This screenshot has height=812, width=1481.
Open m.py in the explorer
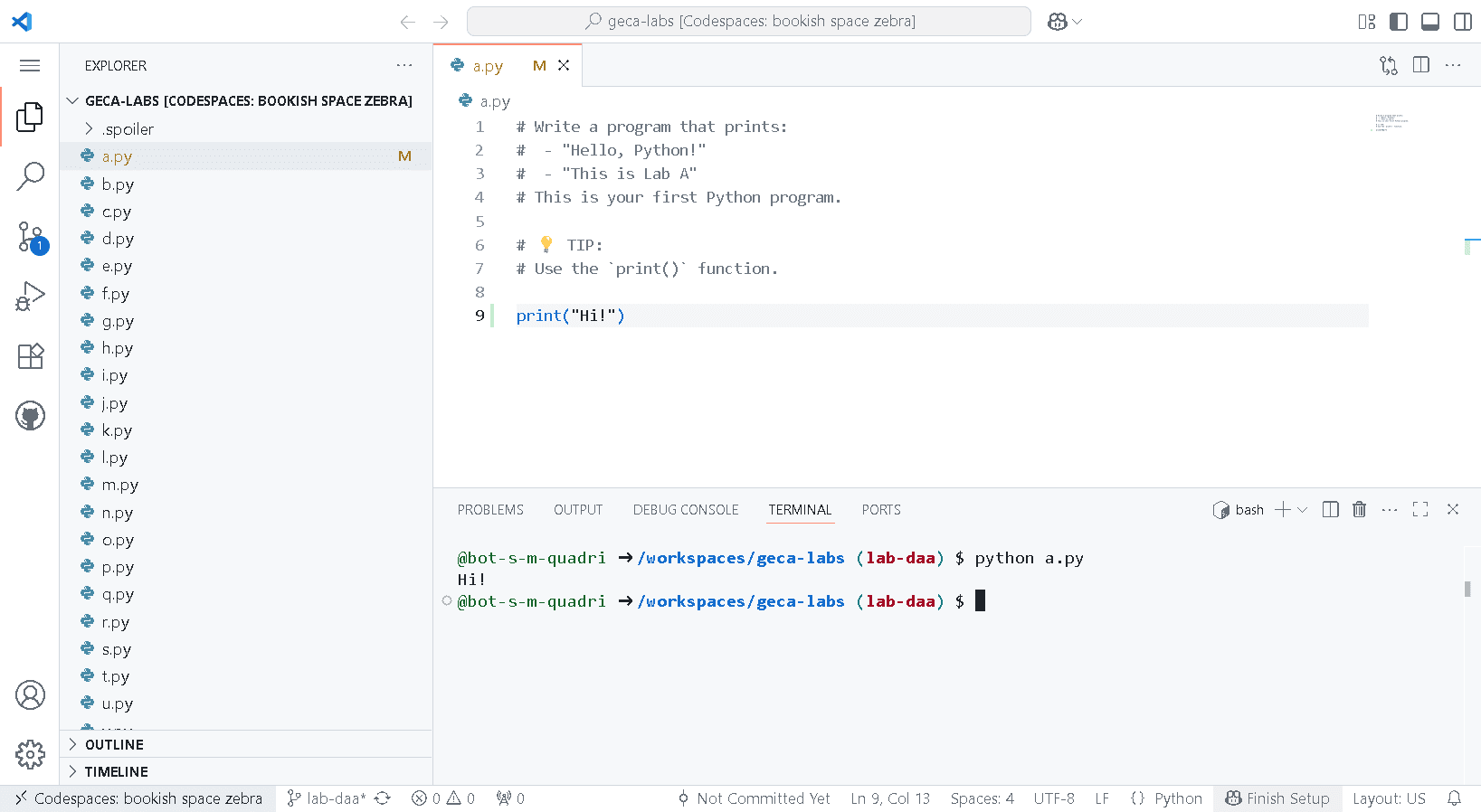click(245, 485)
